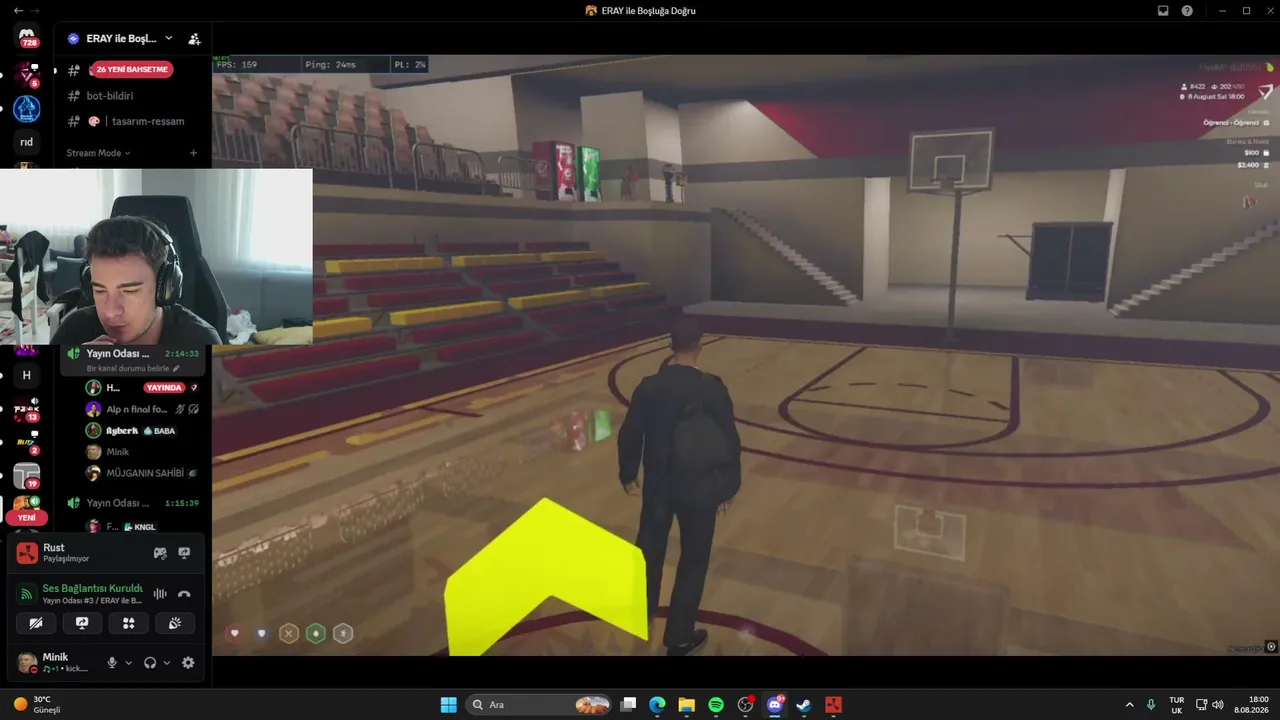1280x720 pixels.
Task: Open Task View on taskbar
Action: (x=628, y=705)
